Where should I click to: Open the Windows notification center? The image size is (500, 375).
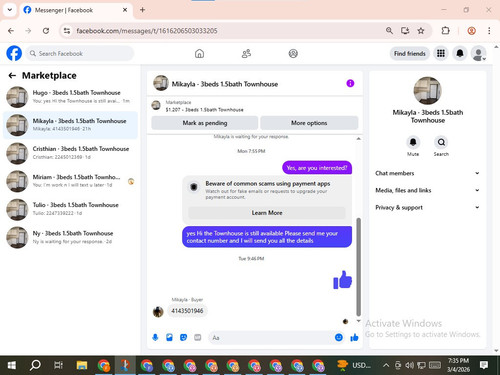[x=484, y=365]
